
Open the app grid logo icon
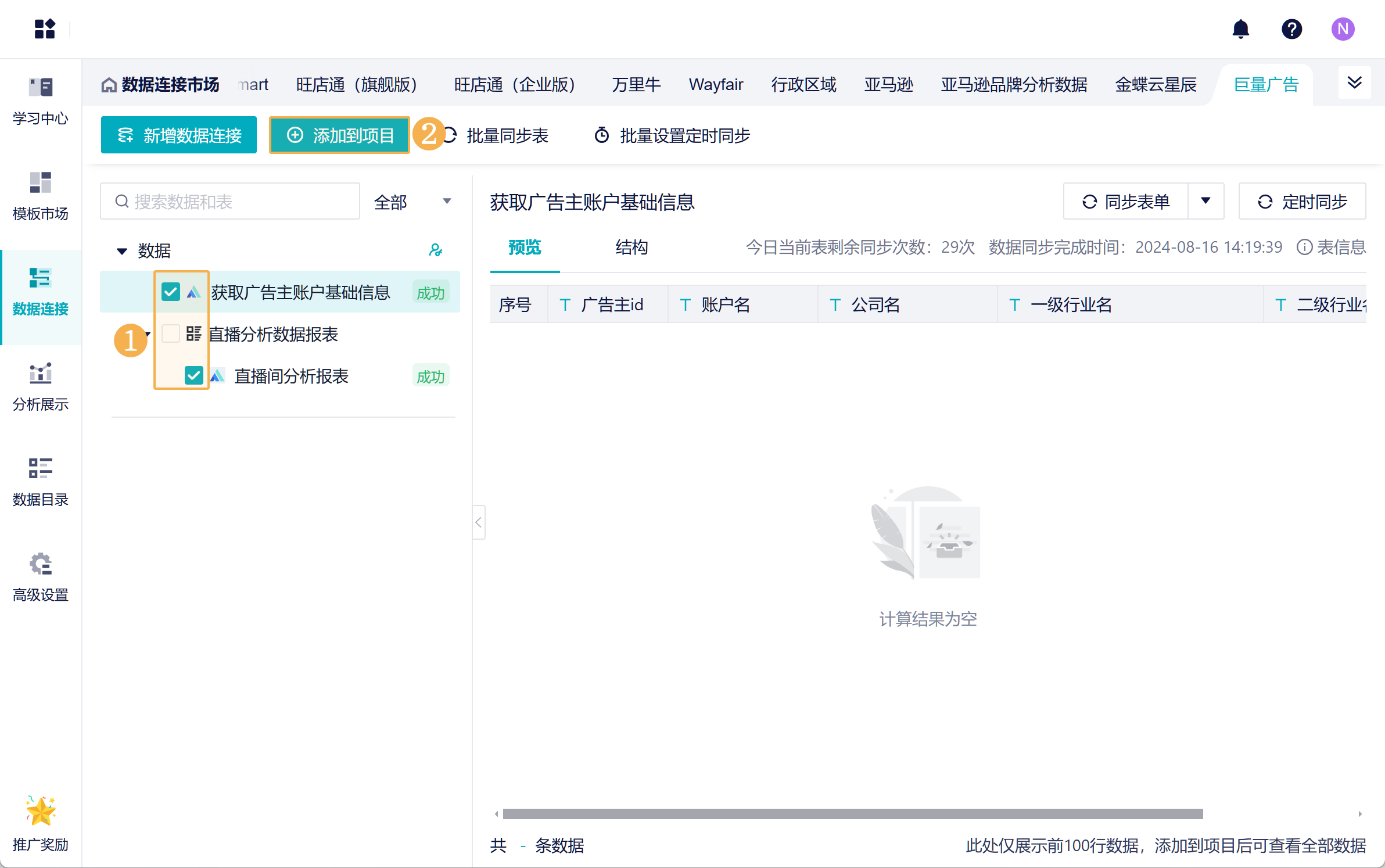(x=45, y=29)
